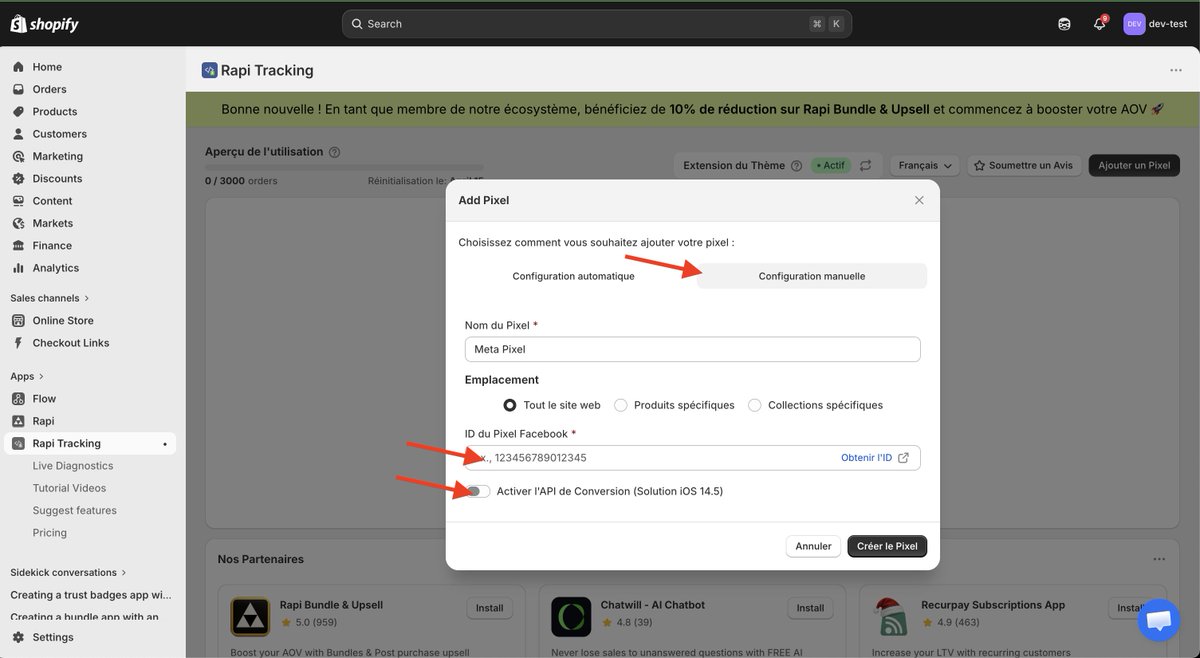Expand Sidekick conversations section
The width and height of the screenshot is (1200, 658).
[69, 573]
